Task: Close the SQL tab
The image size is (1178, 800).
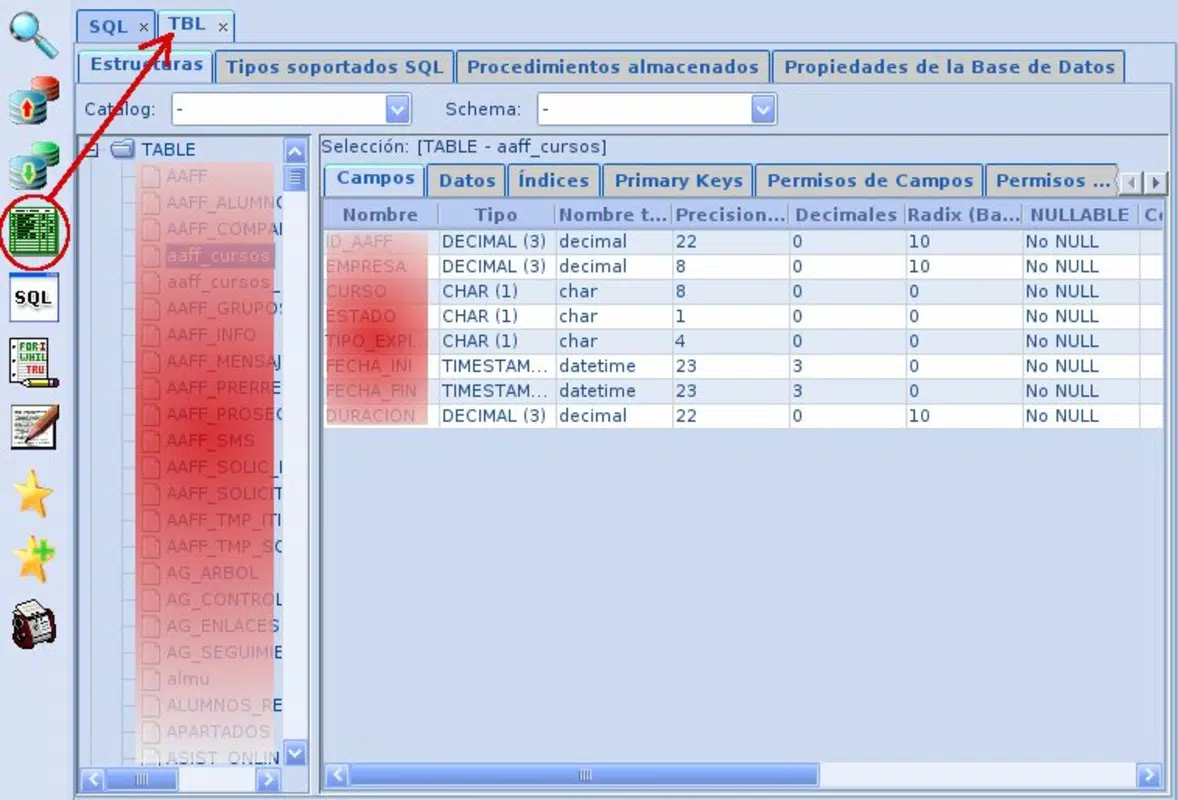Action: click(x=143, y=27)
